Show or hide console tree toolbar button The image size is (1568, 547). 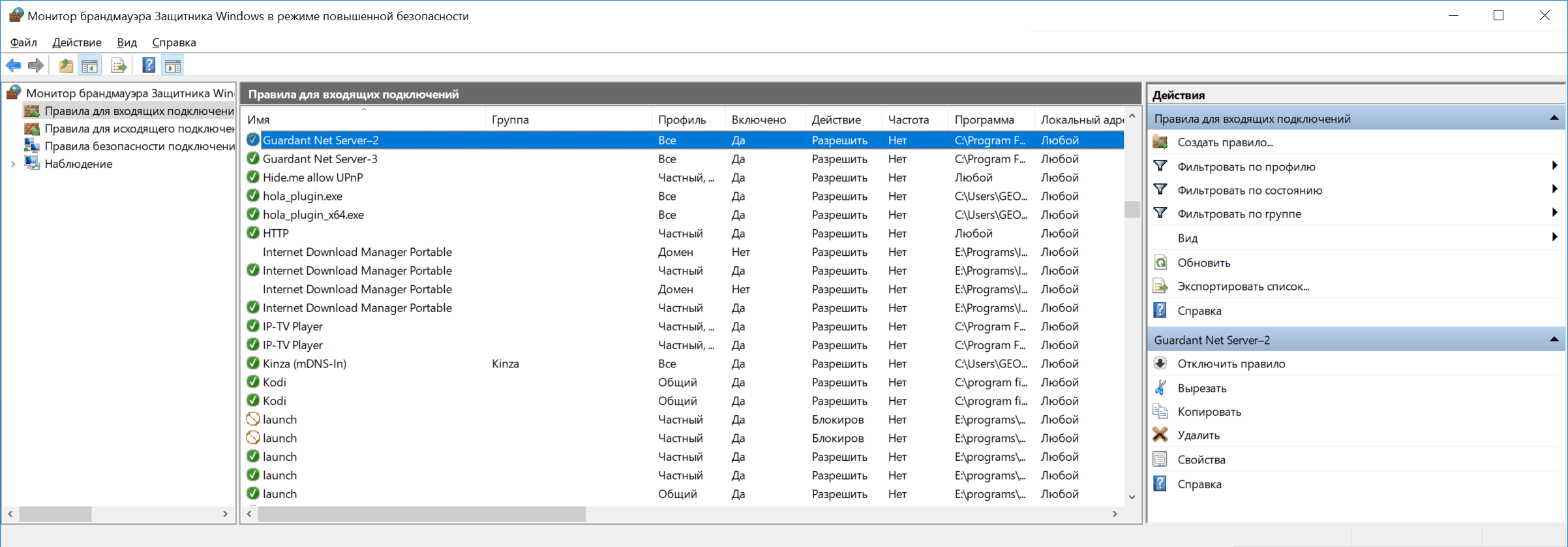89,65
